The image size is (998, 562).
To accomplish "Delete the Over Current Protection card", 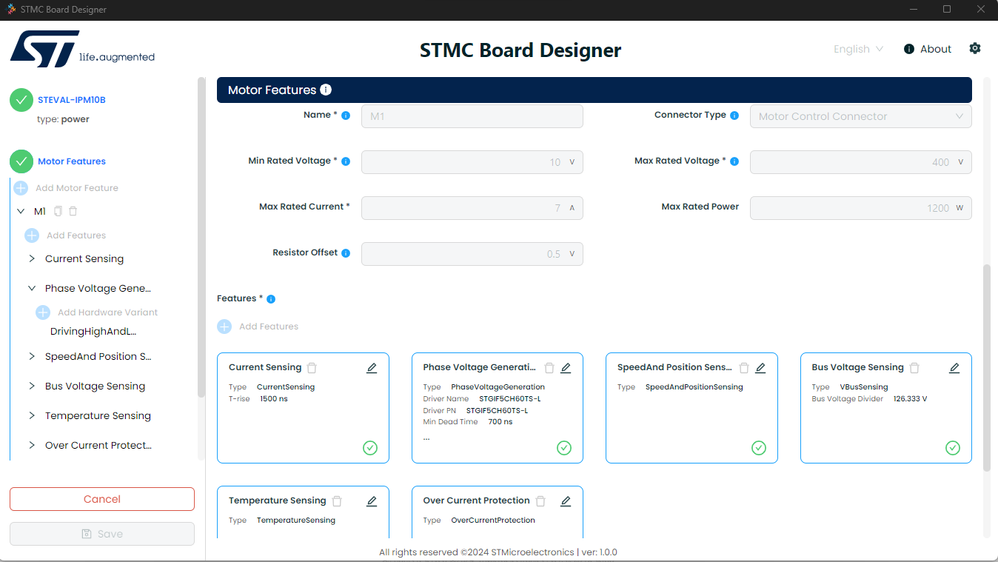I will (540, 502).
